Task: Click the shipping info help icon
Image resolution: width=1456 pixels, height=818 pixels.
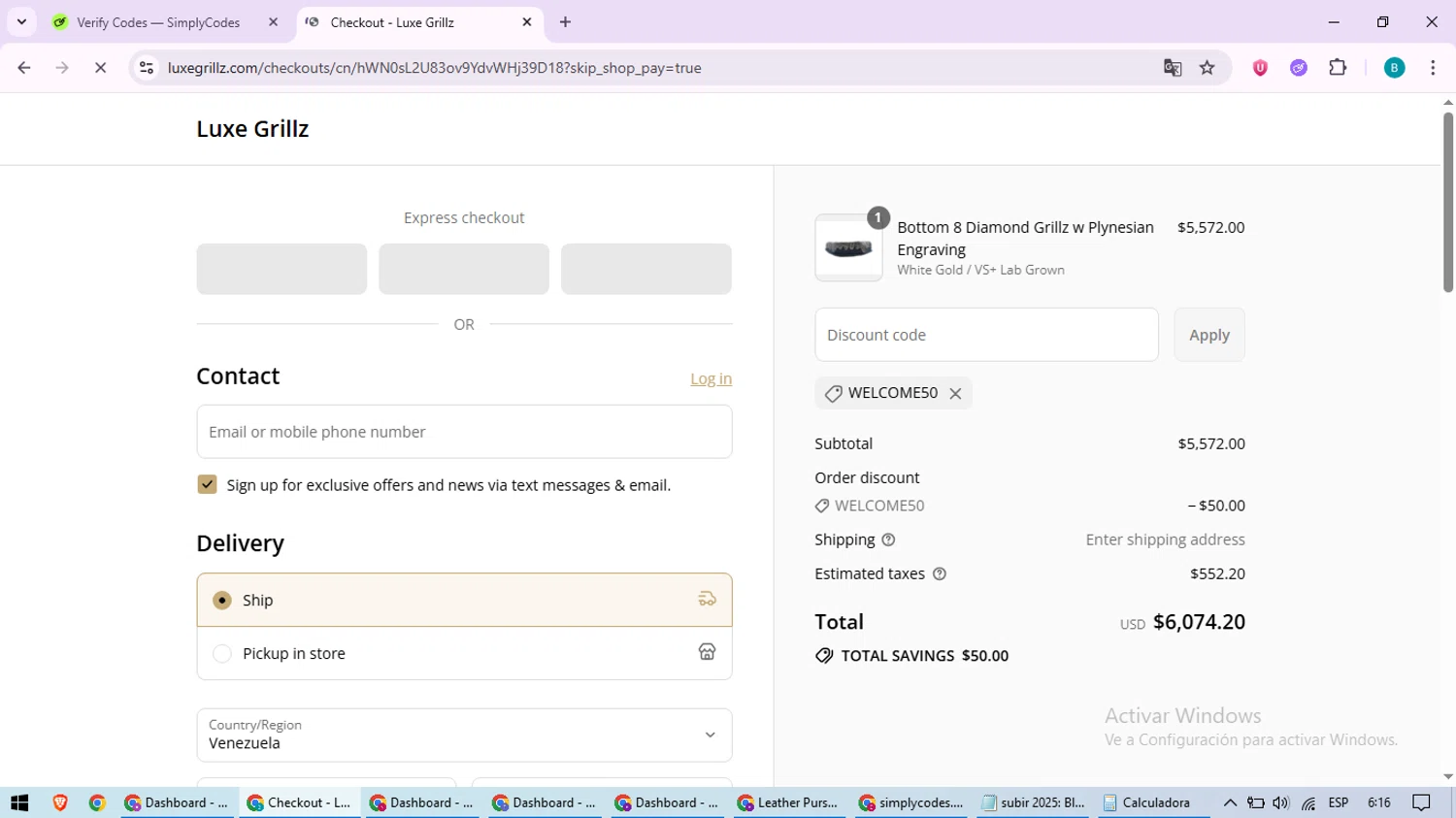Action: [x=888, y=540]
